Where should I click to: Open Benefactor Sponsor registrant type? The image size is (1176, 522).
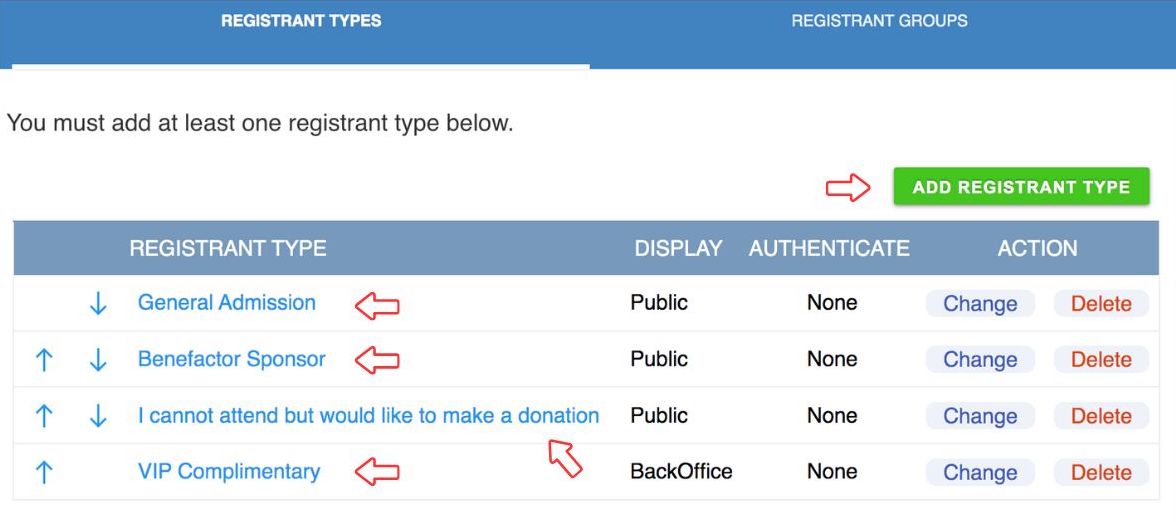[x=231, y=359]
